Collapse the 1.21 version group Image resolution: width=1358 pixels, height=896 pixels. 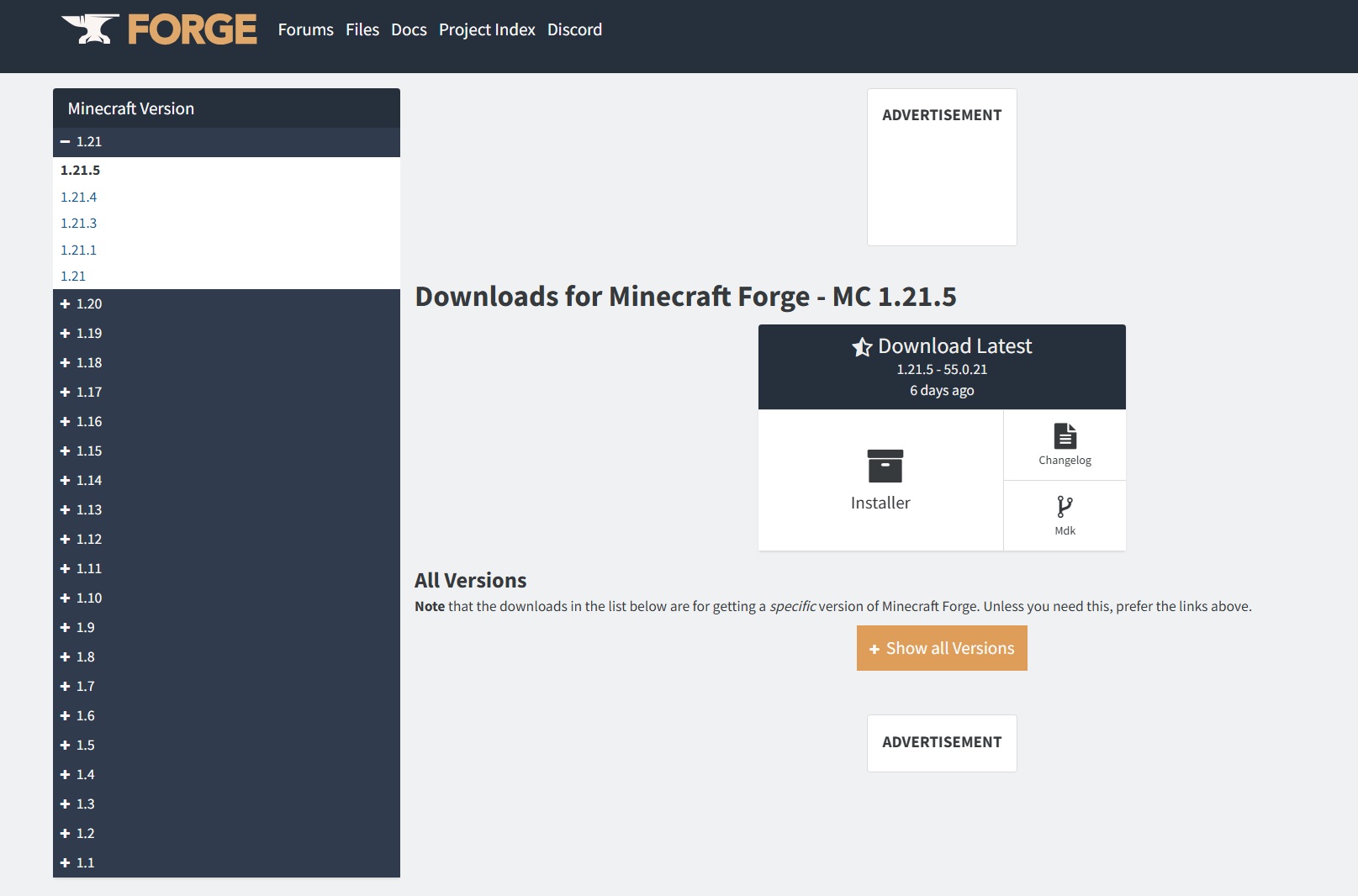[x=226, y=142]
